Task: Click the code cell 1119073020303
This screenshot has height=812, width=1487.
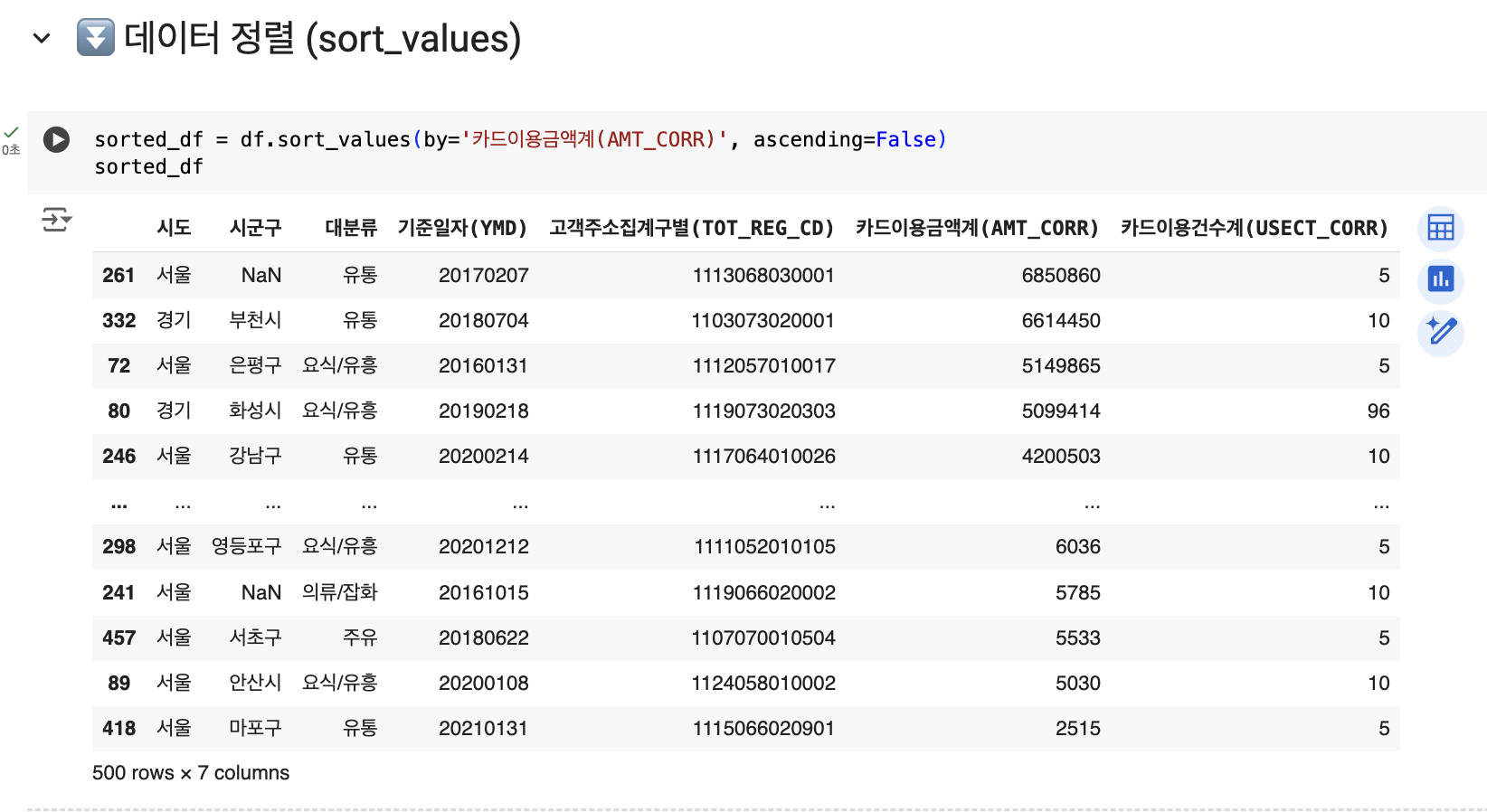Action: (x=763, y=411)
